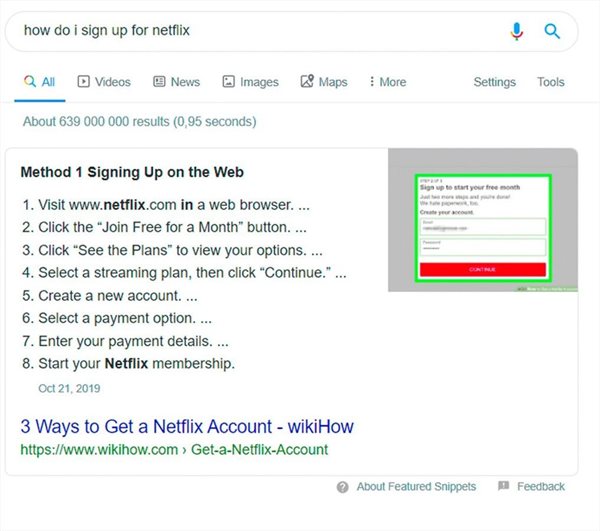The image size is (600, 531).
Task: Click the Feedback link below the snippet
Action: click(541, 487)
